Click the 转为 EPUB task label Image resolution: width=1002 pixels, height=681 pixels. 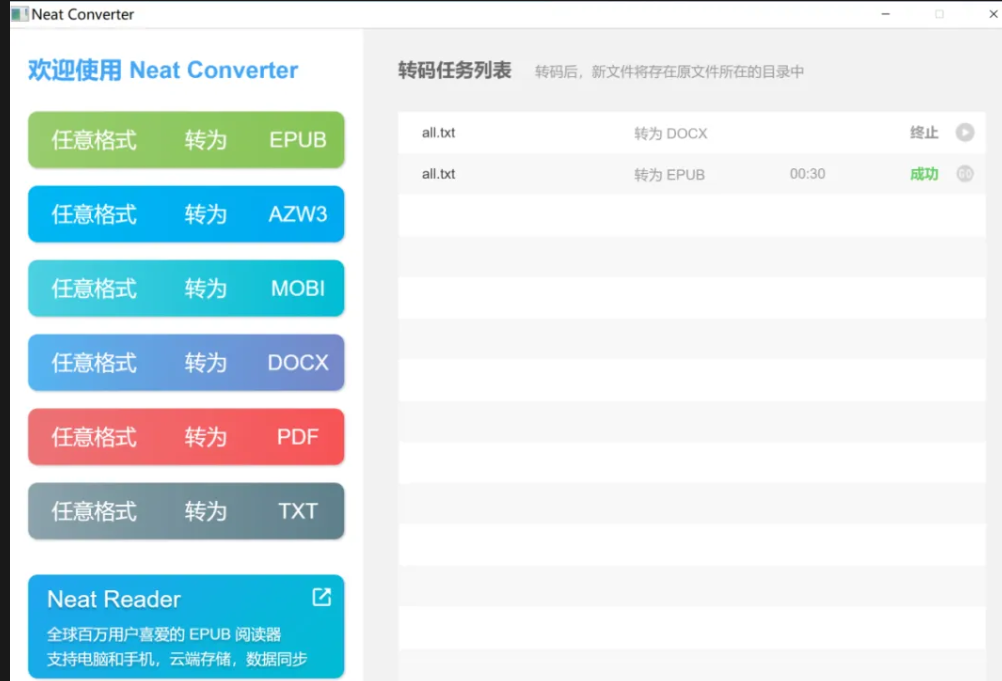coord(669,174)
